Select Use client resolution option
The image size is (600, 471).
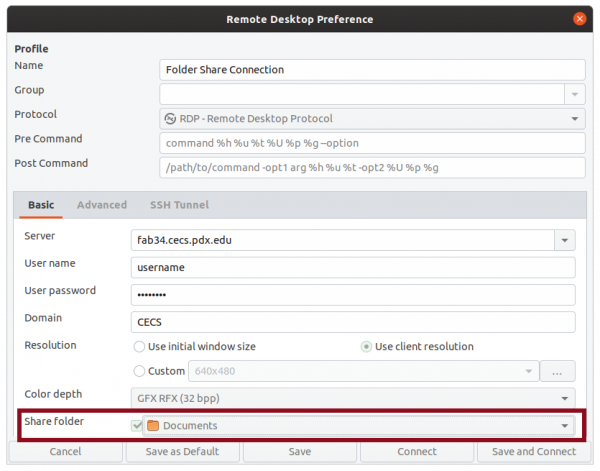point(366,347)
